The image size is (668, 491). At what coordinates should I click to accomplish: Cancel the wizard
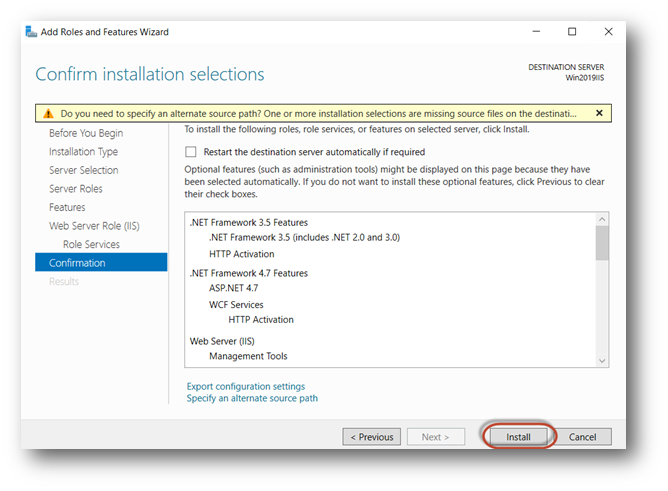click(582, 437)
